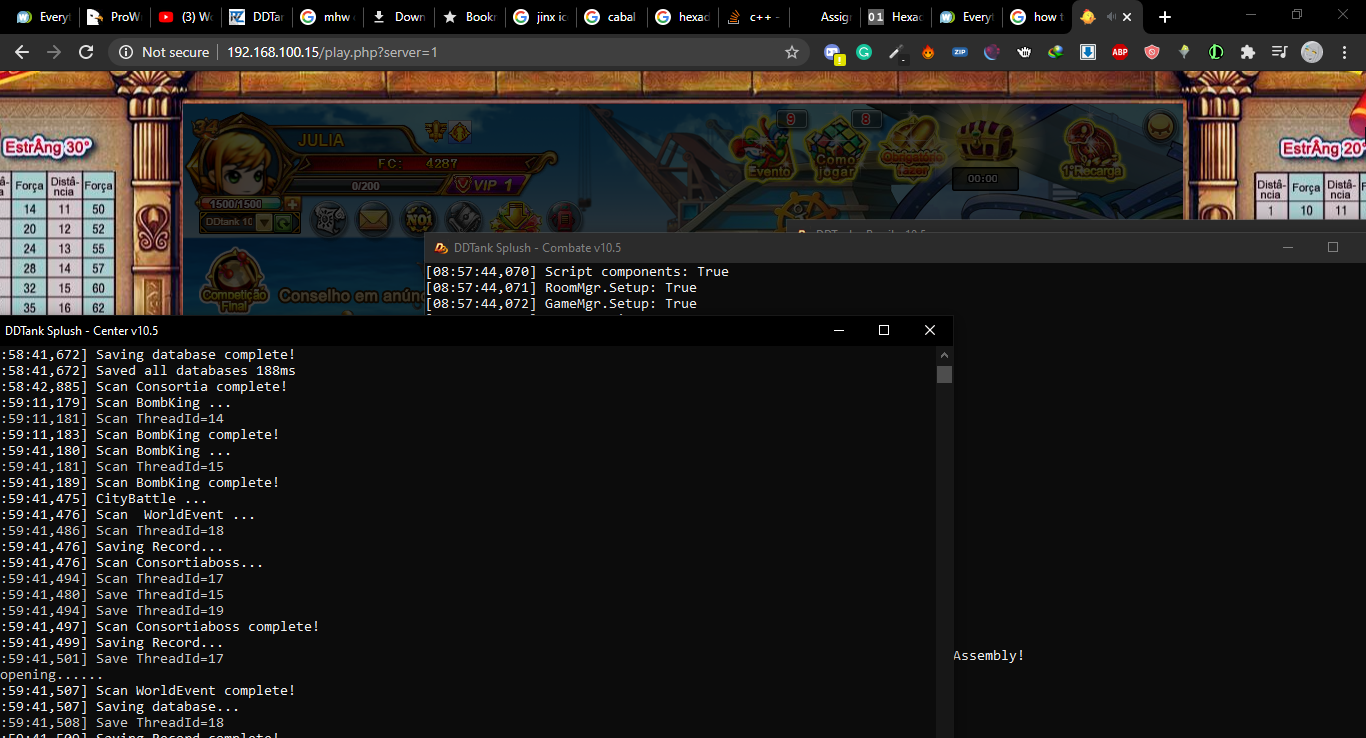Go back with the browser back arrow
This screenshot has height=738, width=1366.
coord(22,52)
